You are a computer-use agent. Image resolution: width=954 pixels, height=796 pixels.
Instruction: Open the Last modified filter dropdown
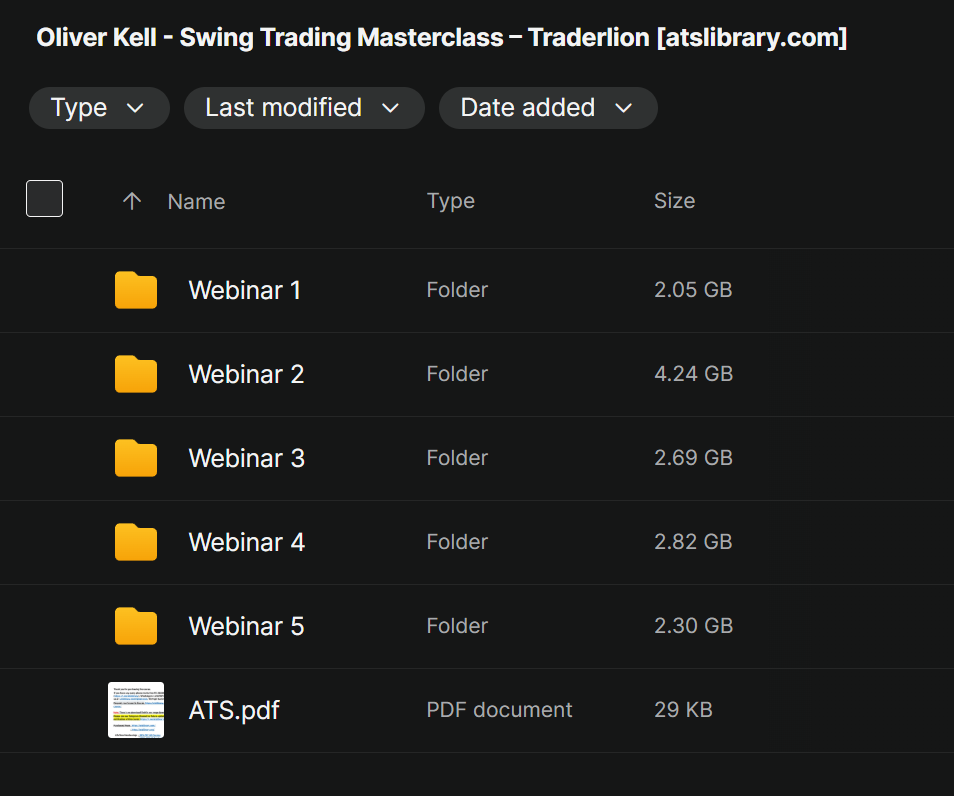click(x=304, y=108)
